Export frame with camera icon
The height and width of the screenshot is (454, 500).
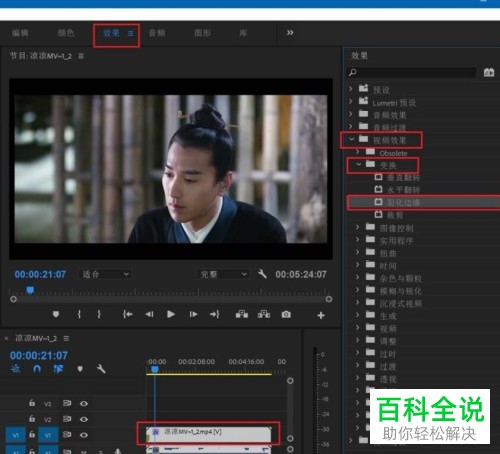tap(286, 314)
